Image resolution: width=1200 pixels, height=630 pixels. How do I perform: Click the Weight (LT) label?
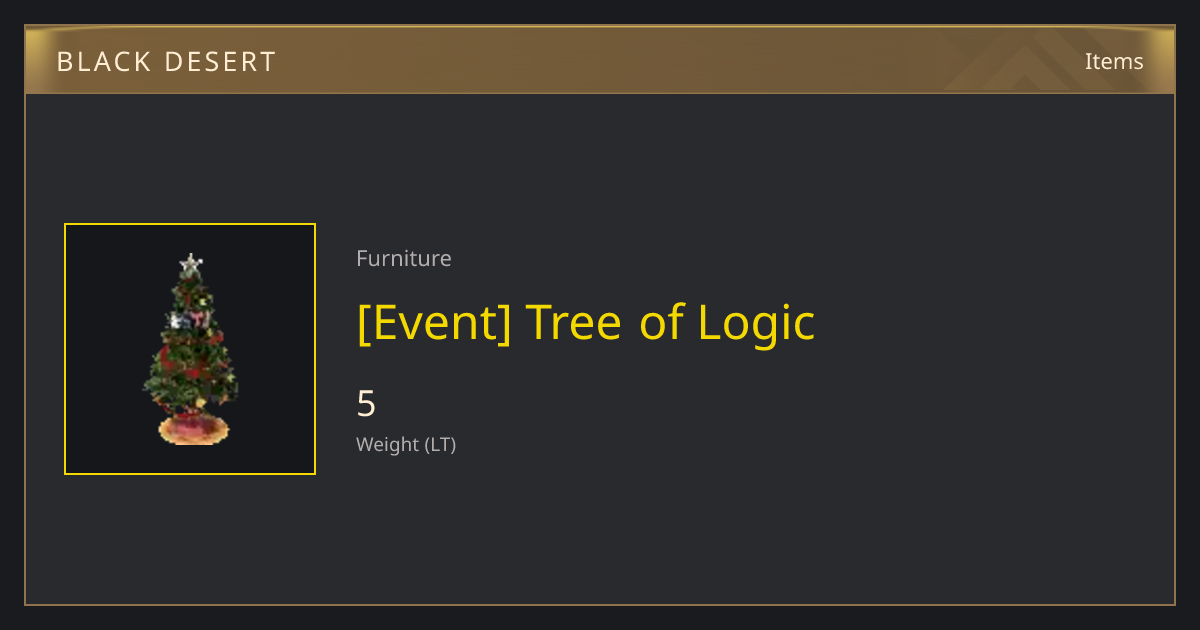(x=406, y=444)
